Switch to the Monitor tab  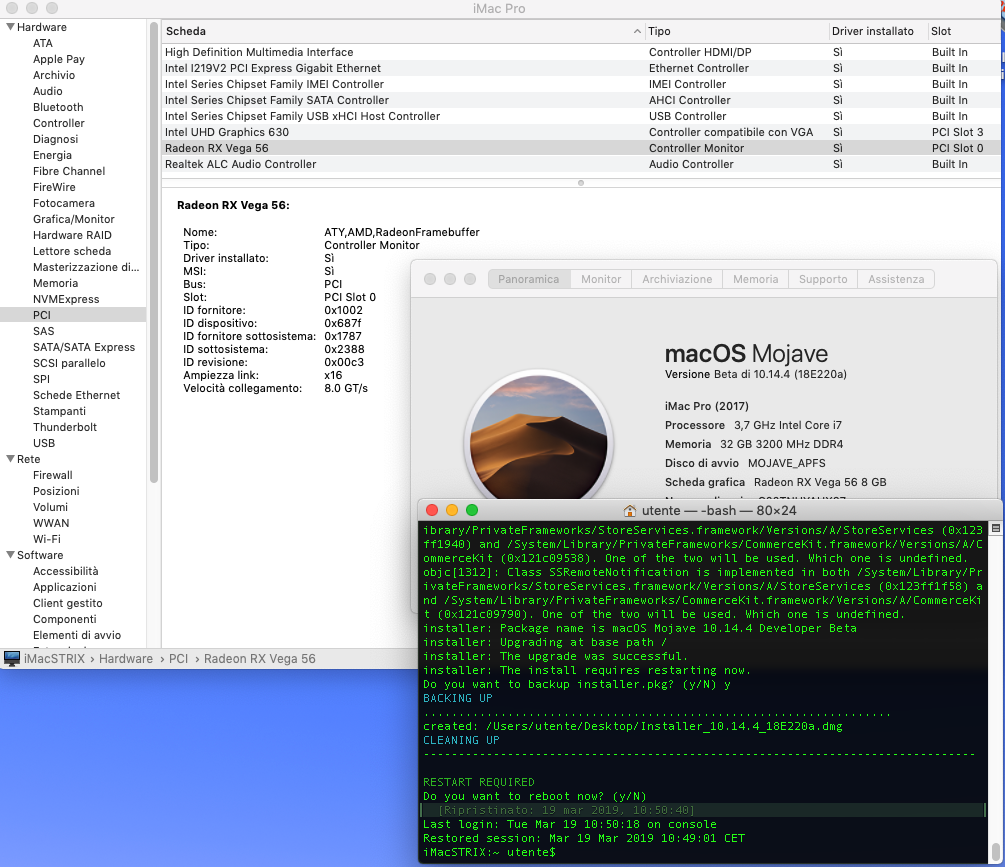click(x=601, y=279)
